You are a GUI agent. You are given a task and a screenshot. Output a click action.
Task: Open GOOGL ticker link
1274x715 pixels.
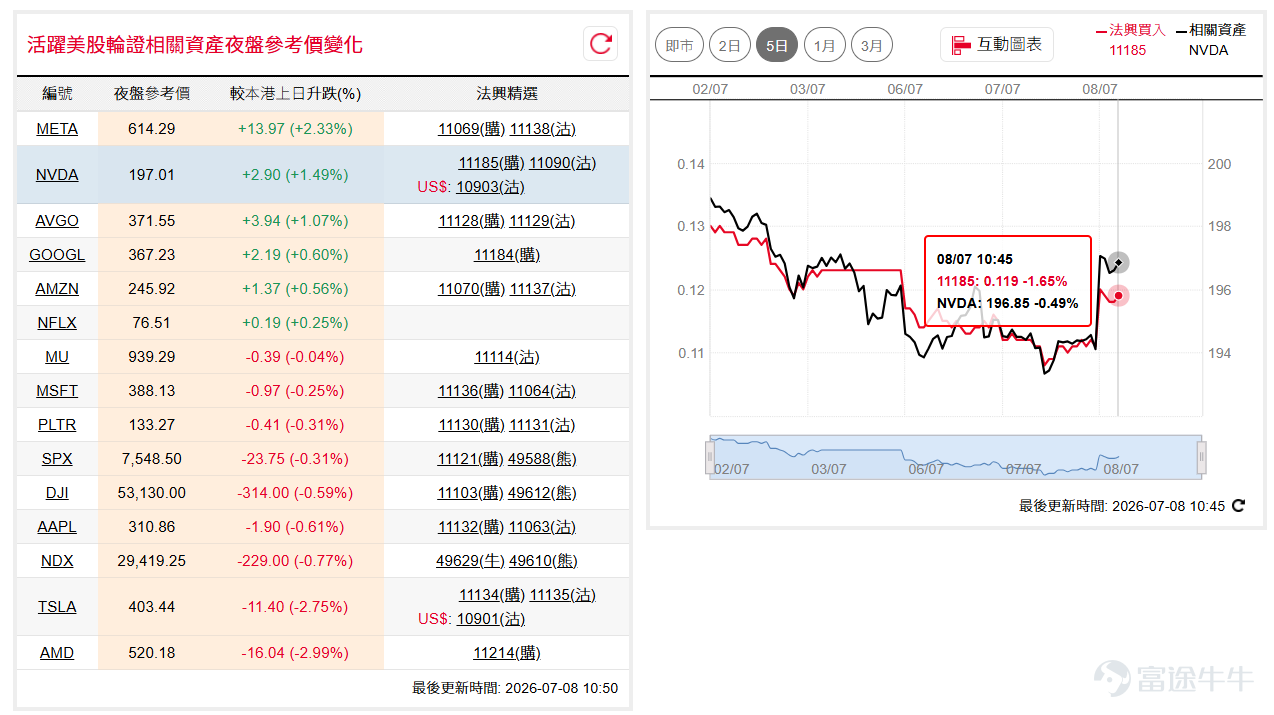tap(57, 255)
